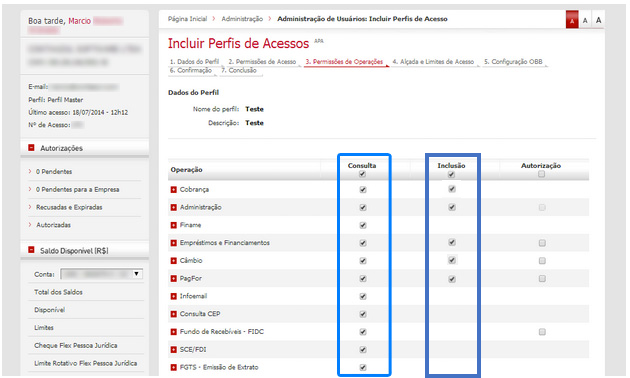This screenshot has height=378, width=630.
Task: Select Limite Rotativo Flex Pessoa Jurídica entry
Action: pyautogui.click(x=86, y=363)
